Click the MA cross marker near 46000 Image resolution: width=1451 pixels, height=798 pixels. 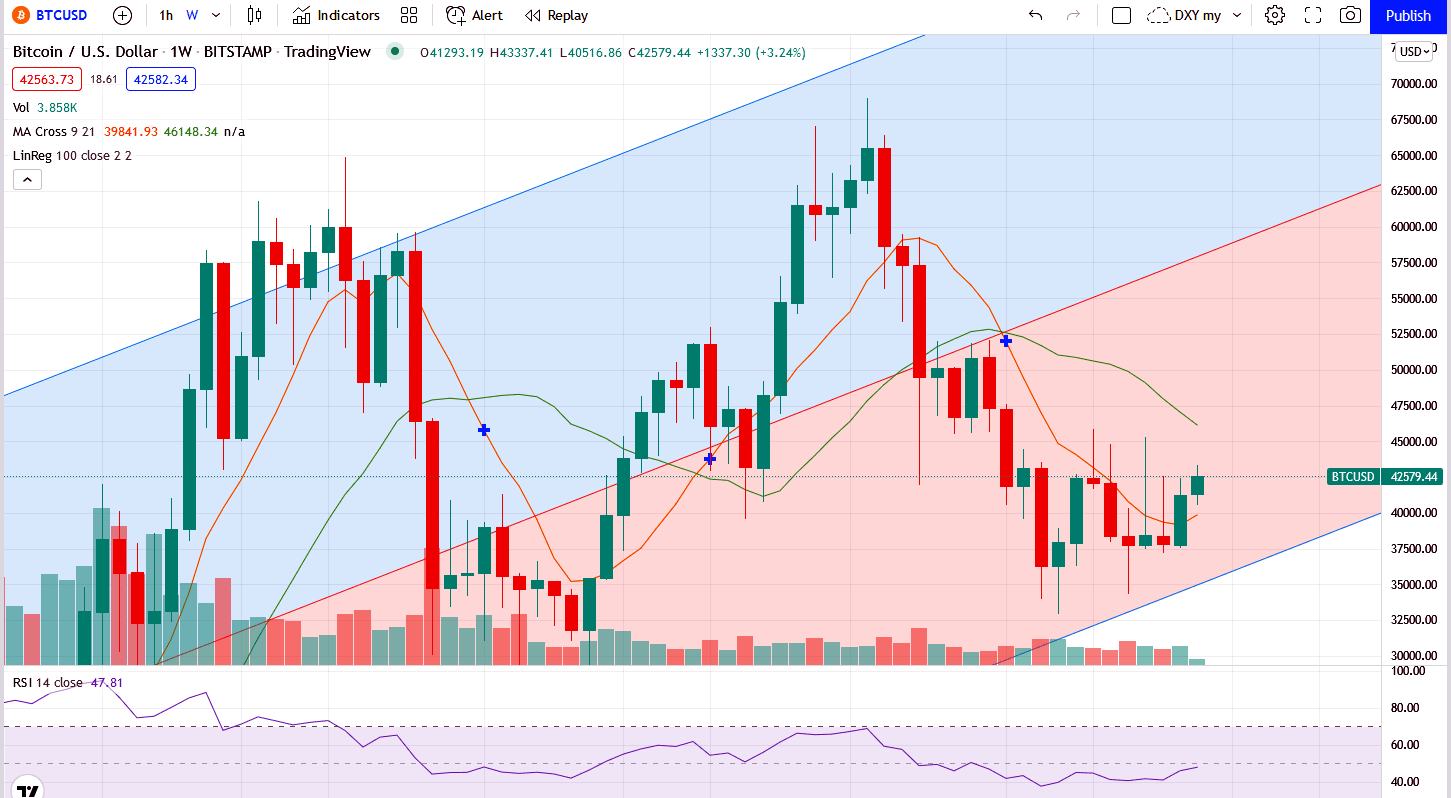point(484,430)
